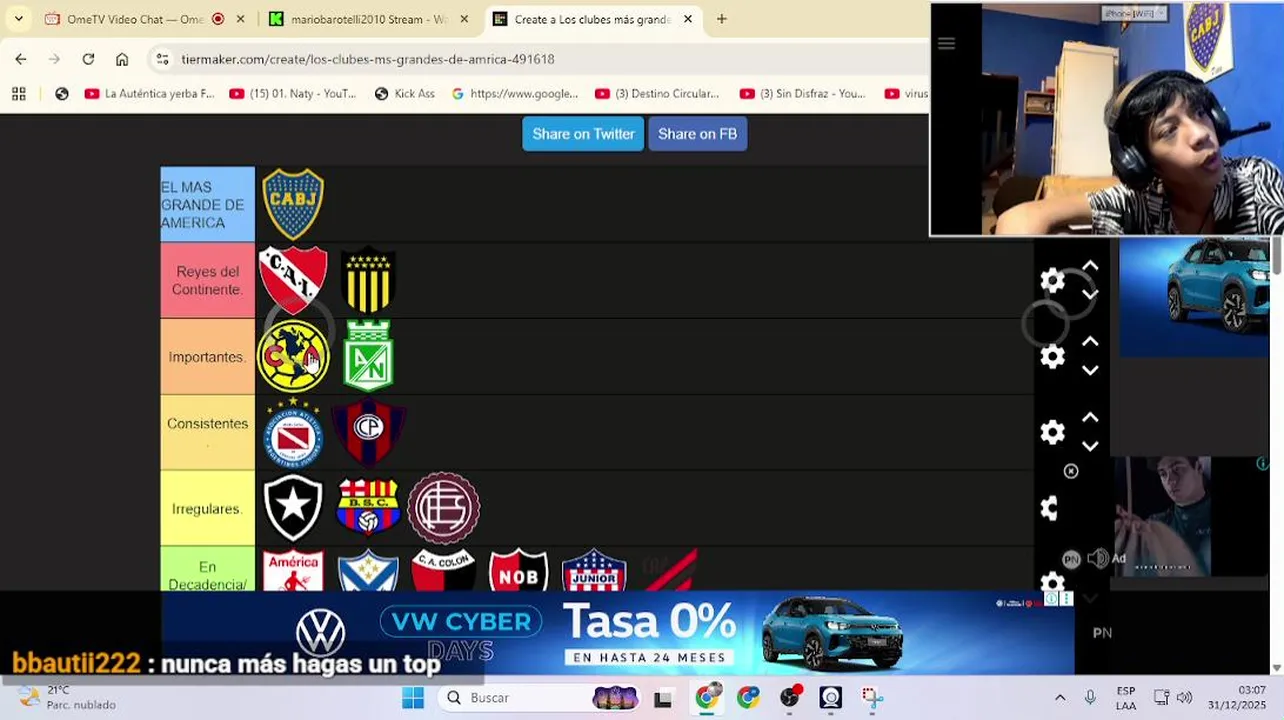Click the Reyes del Continente tier label
The image size is (1284, 720).
click(x=208, y=280)
